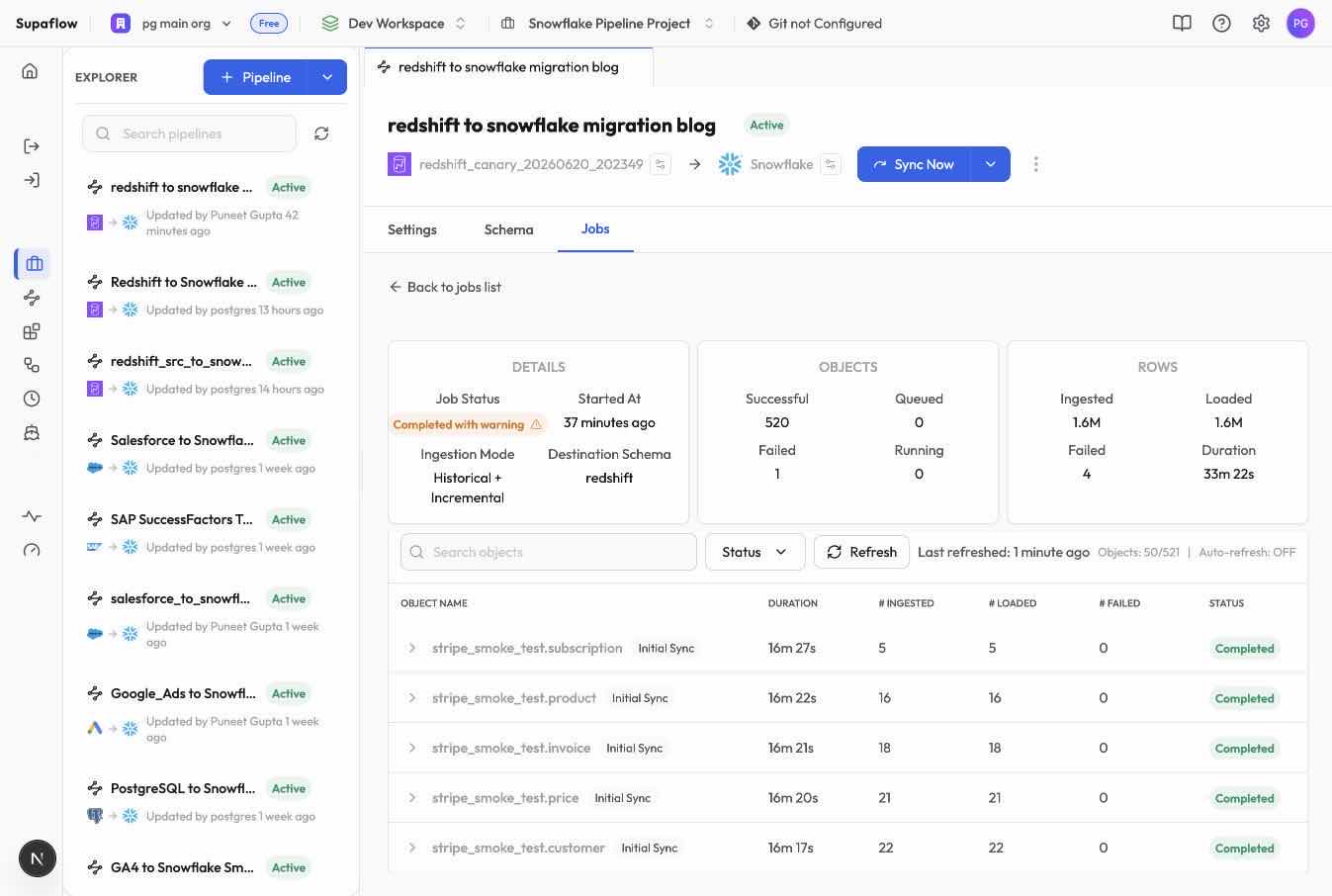This screenshot has height=896, width=1332.
Task: Open the Dev Workspace selector
Action: (x=395, y=23)
